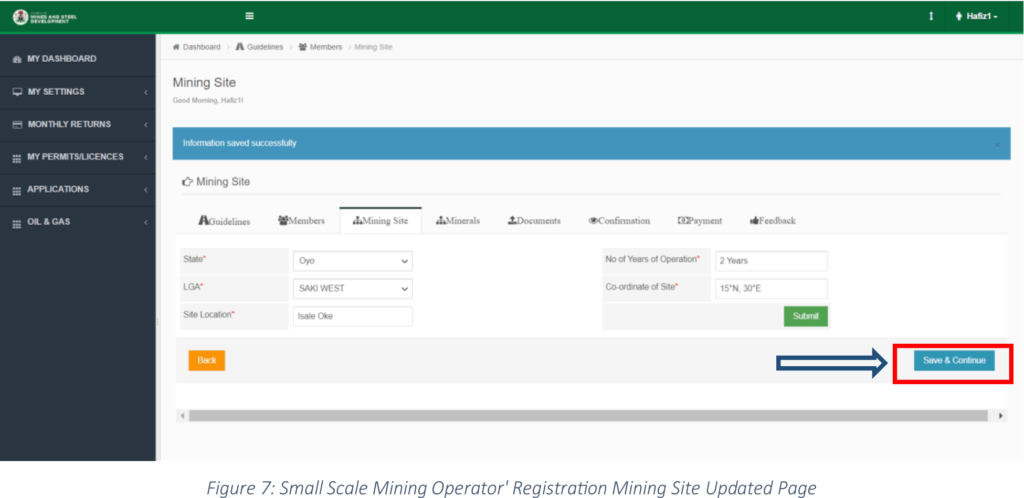
Task: Open the State dropdown showing Oyo
Action: click(352, 261)
